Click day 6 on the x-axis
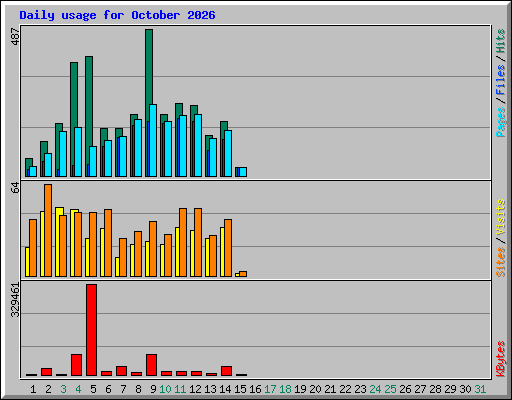The width and height of the screenshot is (512, 400). pyautogui.click(x=108, y=389)
